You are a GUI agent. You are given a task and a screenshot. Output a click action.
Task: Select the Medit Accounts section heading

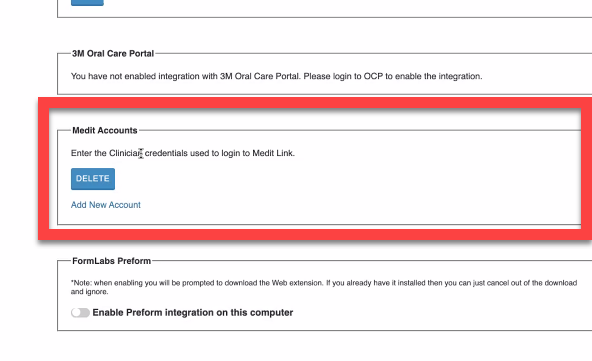click(105, 130)
